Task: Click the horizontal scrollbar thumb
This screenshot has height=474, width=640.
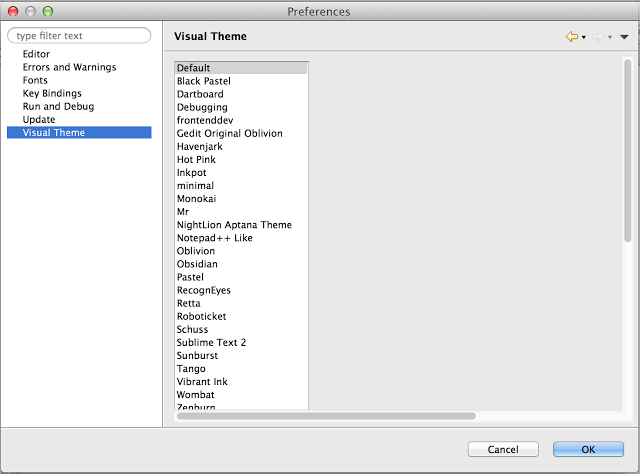Action: pos(326,416)
